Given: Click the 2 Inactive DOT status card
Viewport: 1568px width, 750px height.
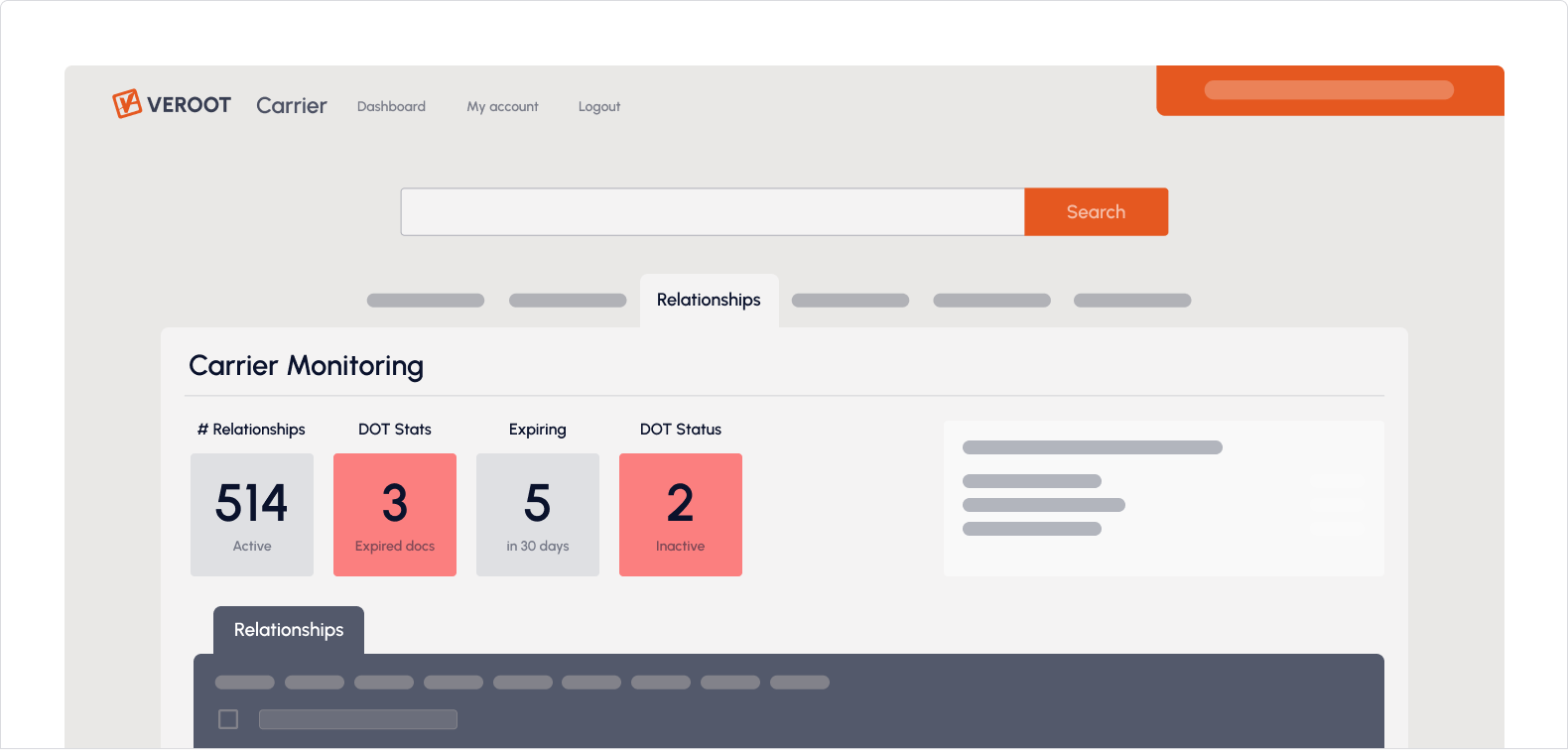Looking at the screenshot, I should [681, 515].
